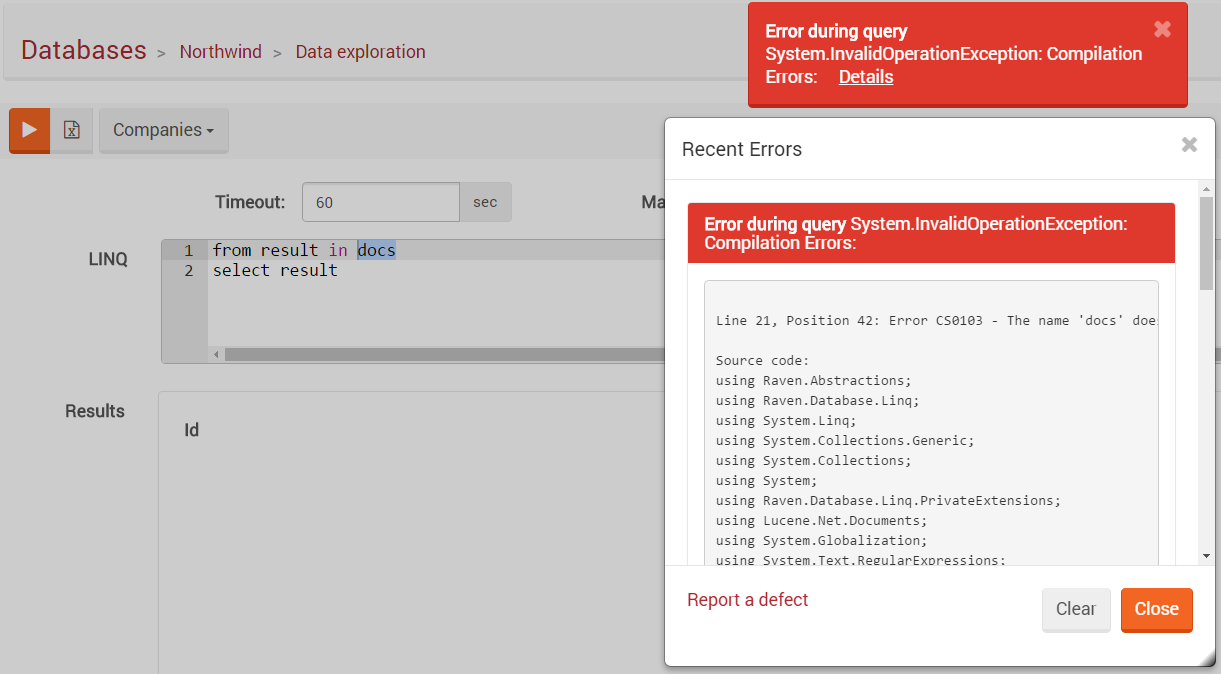Click scroll-up arrow in errors dialog
Viewport: 1221px width, 674px height.
tap(1206, 188)
